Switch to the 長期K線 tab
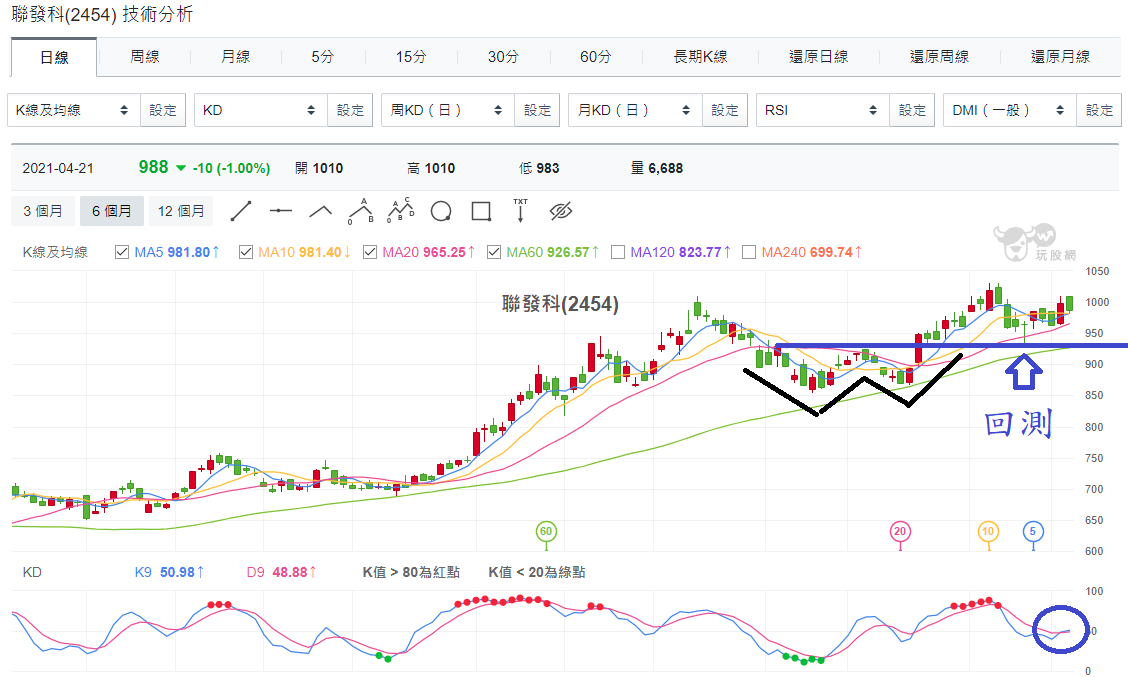1128x677 pixels. point(700,56)
